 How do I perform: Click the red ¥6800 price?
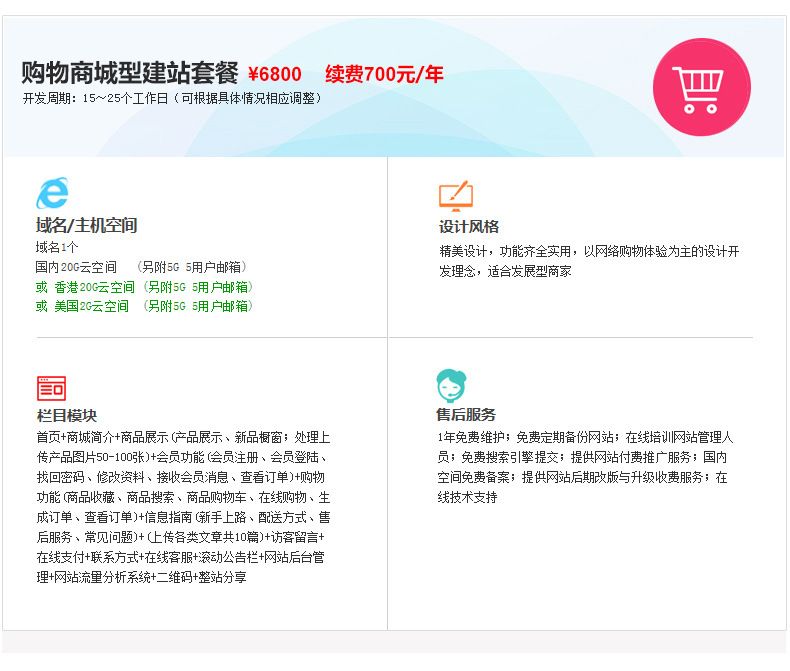click(x=274, y=75)
